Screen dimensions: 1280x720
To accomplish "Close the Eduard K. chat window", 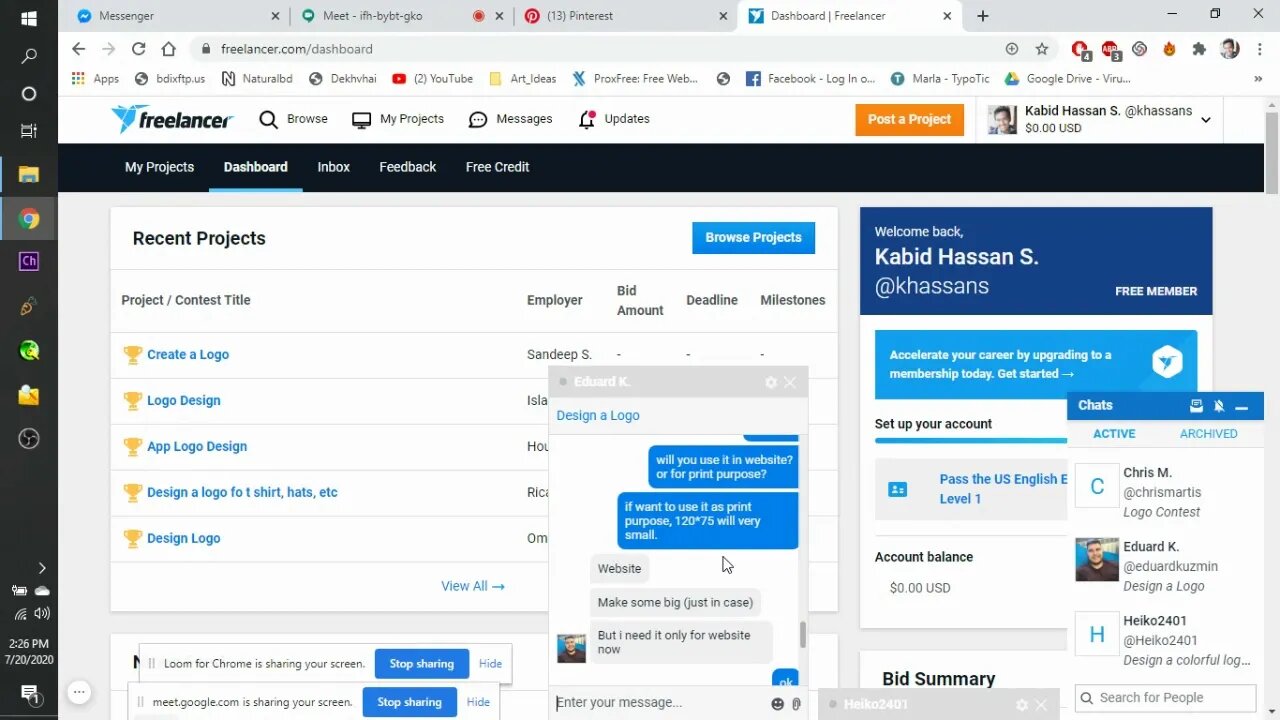I will 790,382.
